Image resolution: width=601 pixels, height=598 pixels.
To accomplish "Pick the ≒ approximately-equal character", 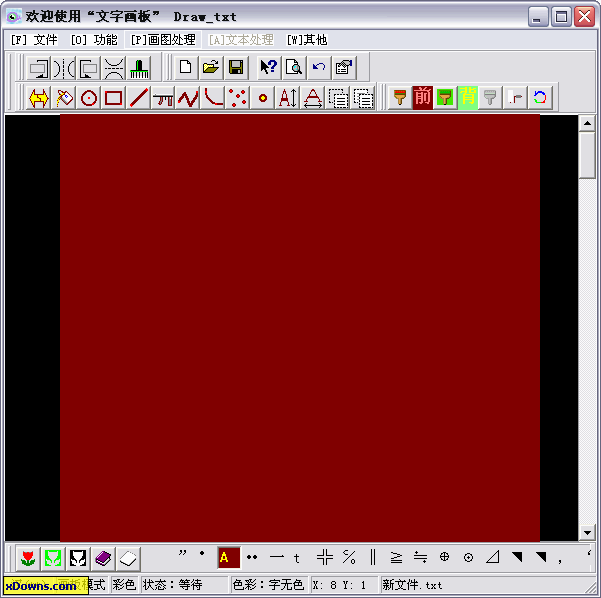I will (420, 557).
